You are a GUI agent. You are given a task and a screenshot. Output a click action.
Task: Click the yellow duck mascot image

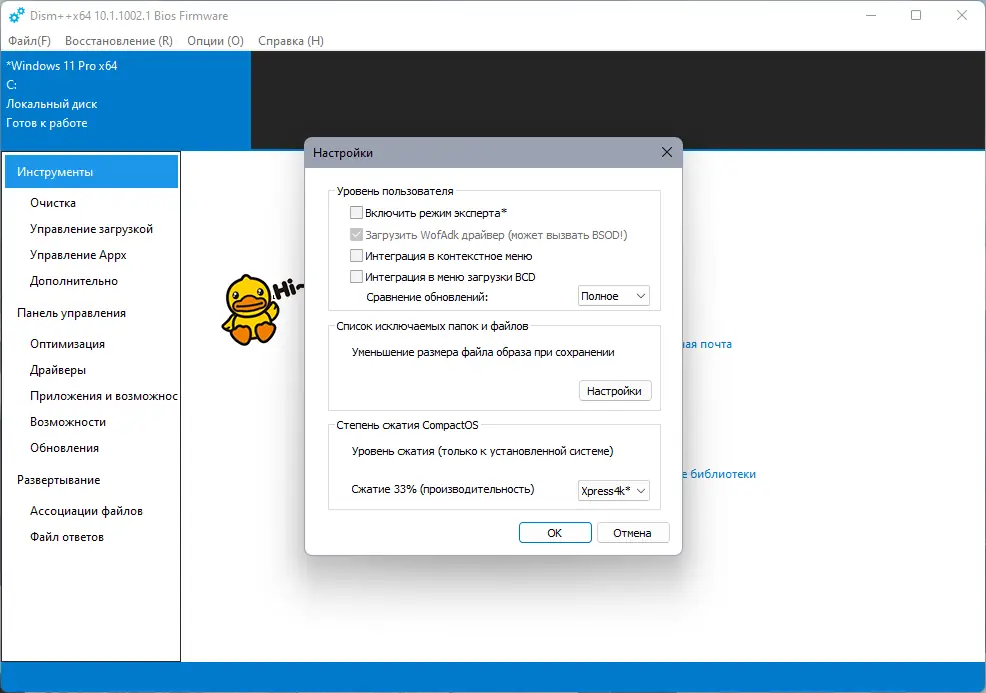click(251, 309)
